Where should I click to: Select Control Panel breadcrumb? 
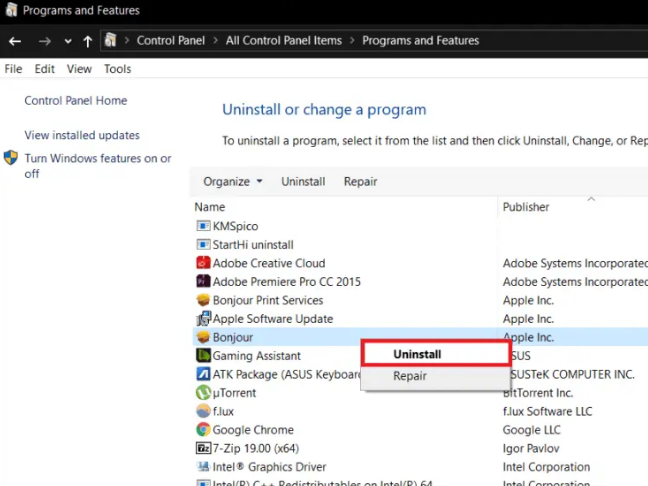point(171,40)
